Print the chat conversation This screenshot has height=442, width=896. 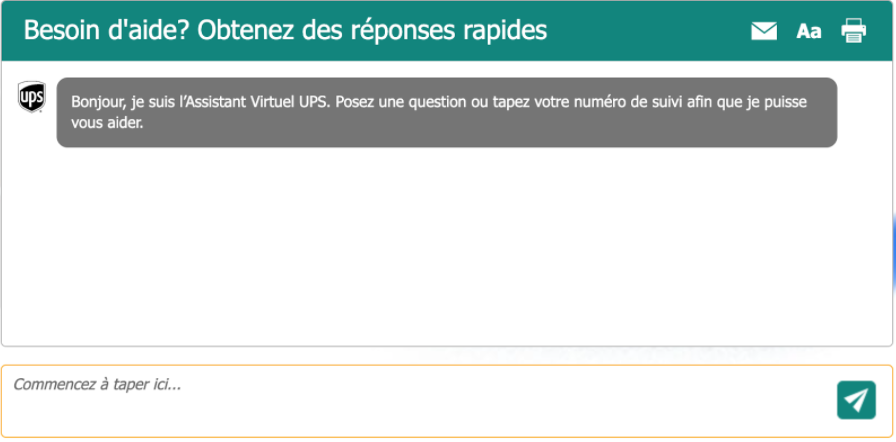tap(853, 31)
